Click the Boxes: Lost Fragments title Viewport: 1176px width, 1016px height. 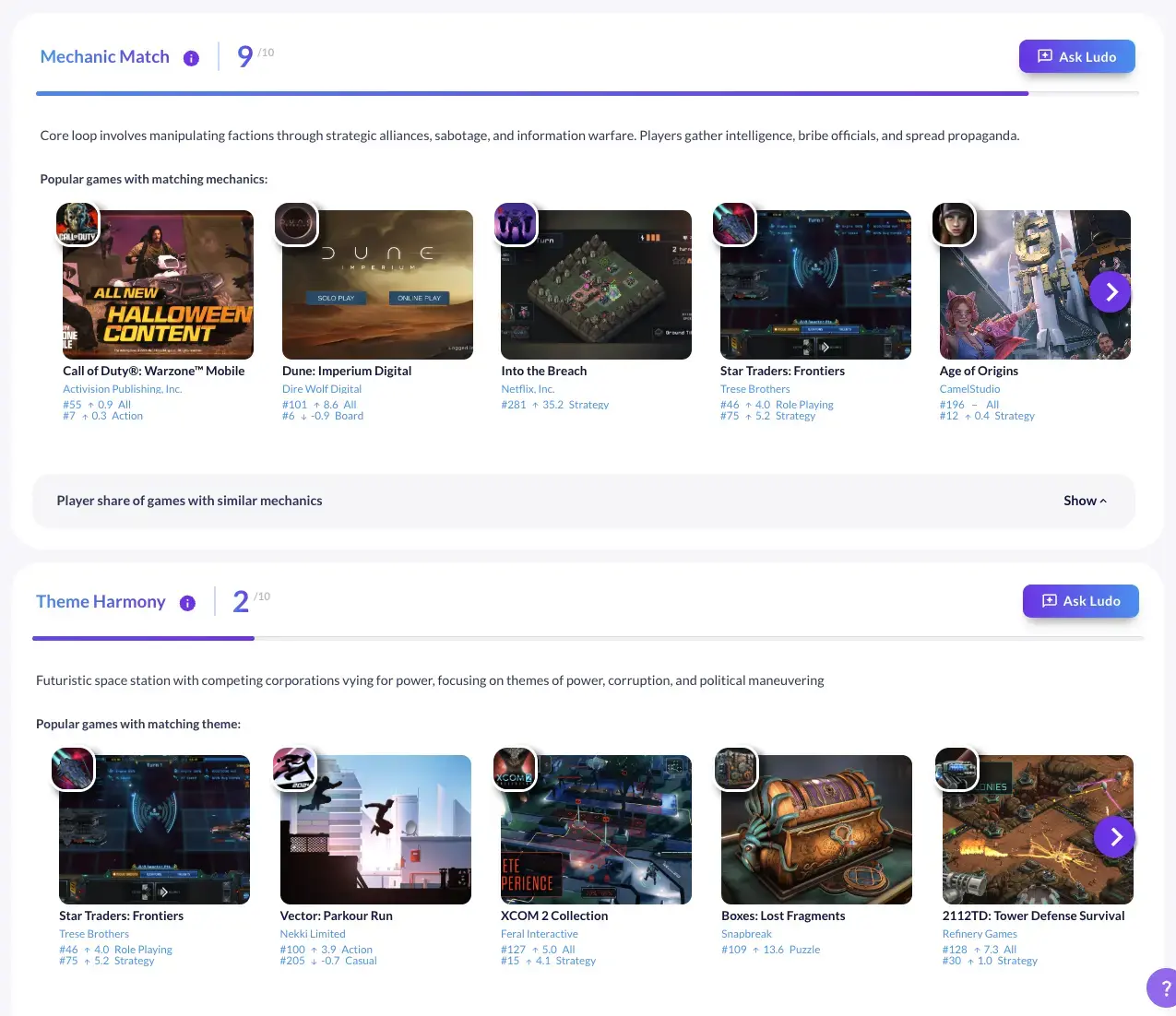[783, 916]
